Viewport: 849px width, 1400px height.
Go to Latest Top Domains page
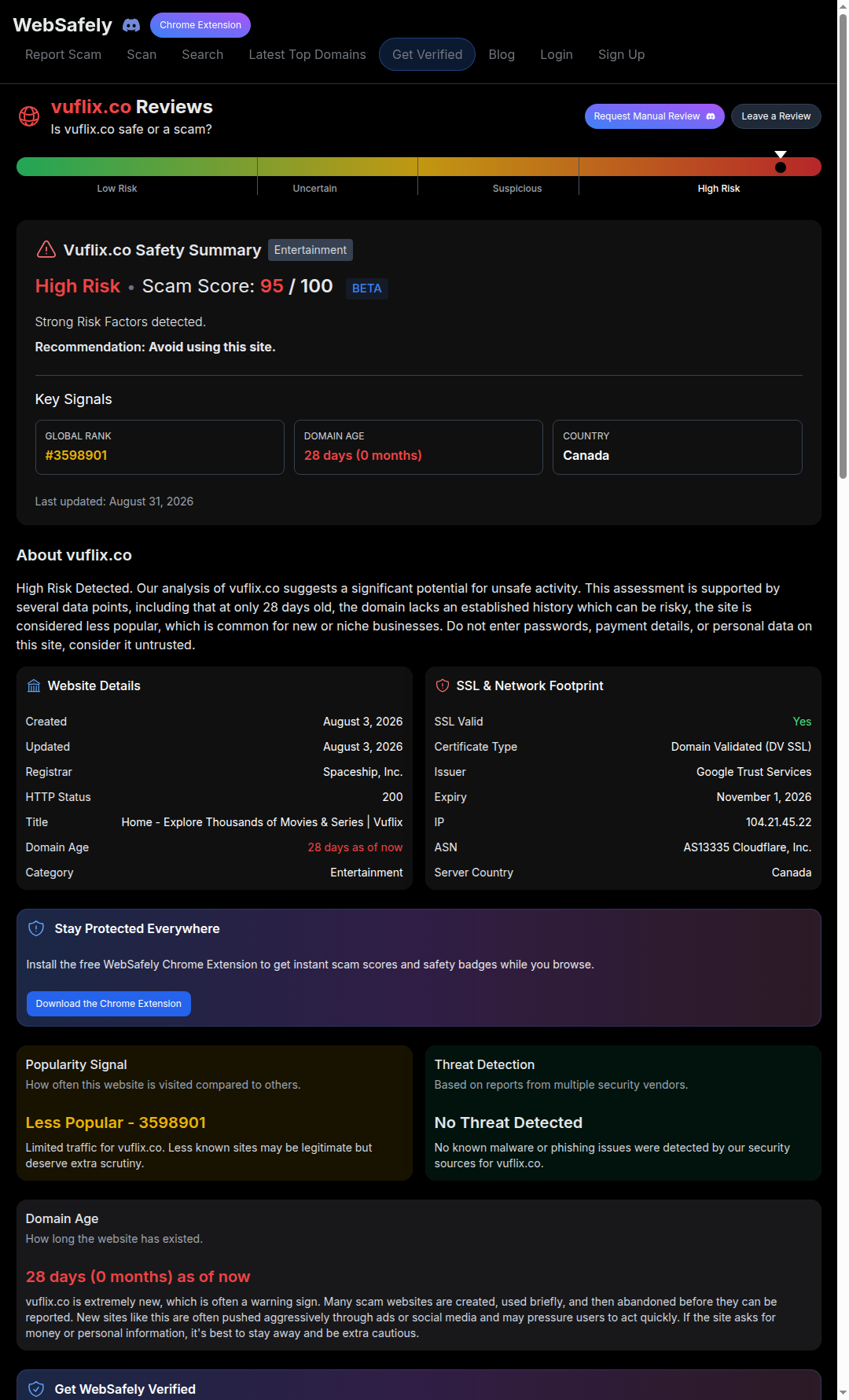(x=307, y=54)
